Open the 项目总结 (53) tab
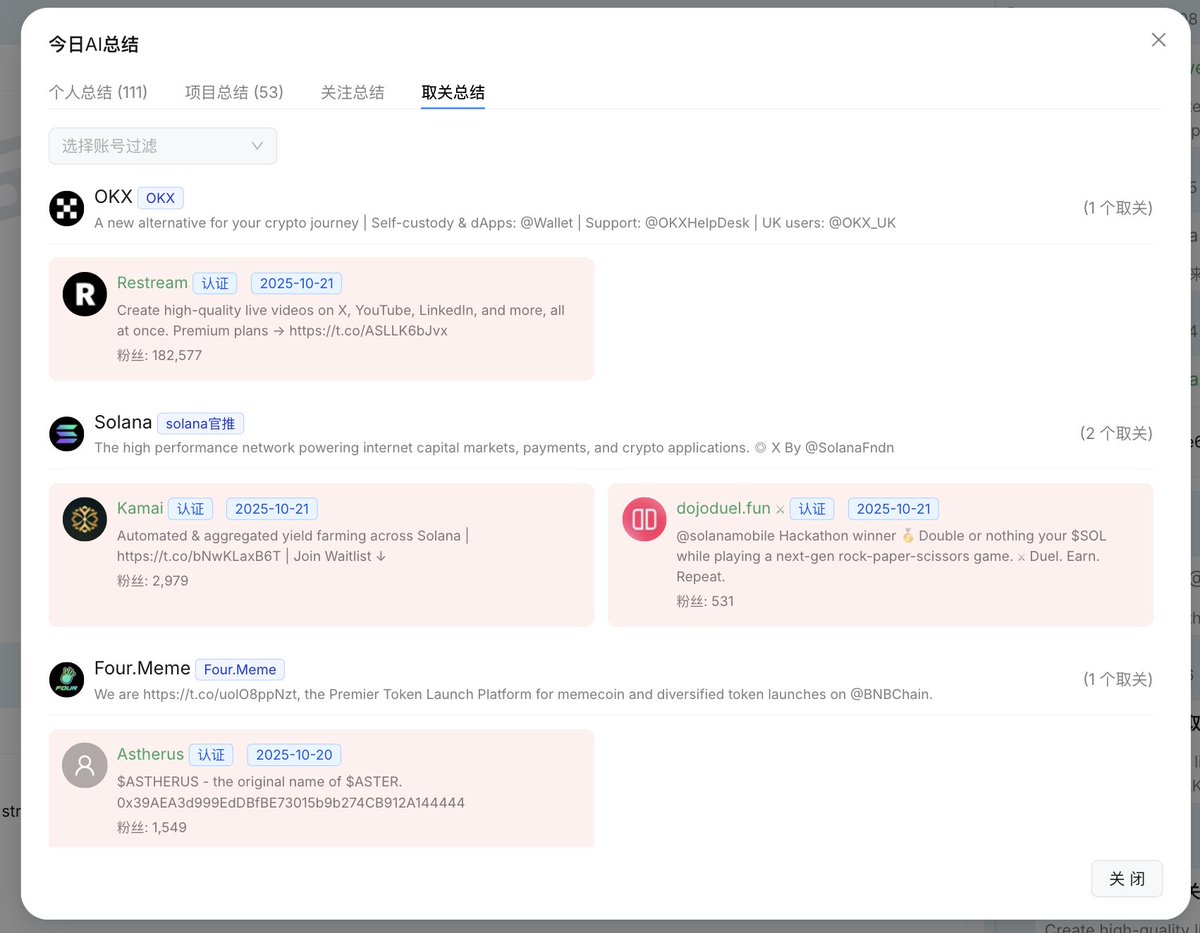1200x933 pixels. 234,92
